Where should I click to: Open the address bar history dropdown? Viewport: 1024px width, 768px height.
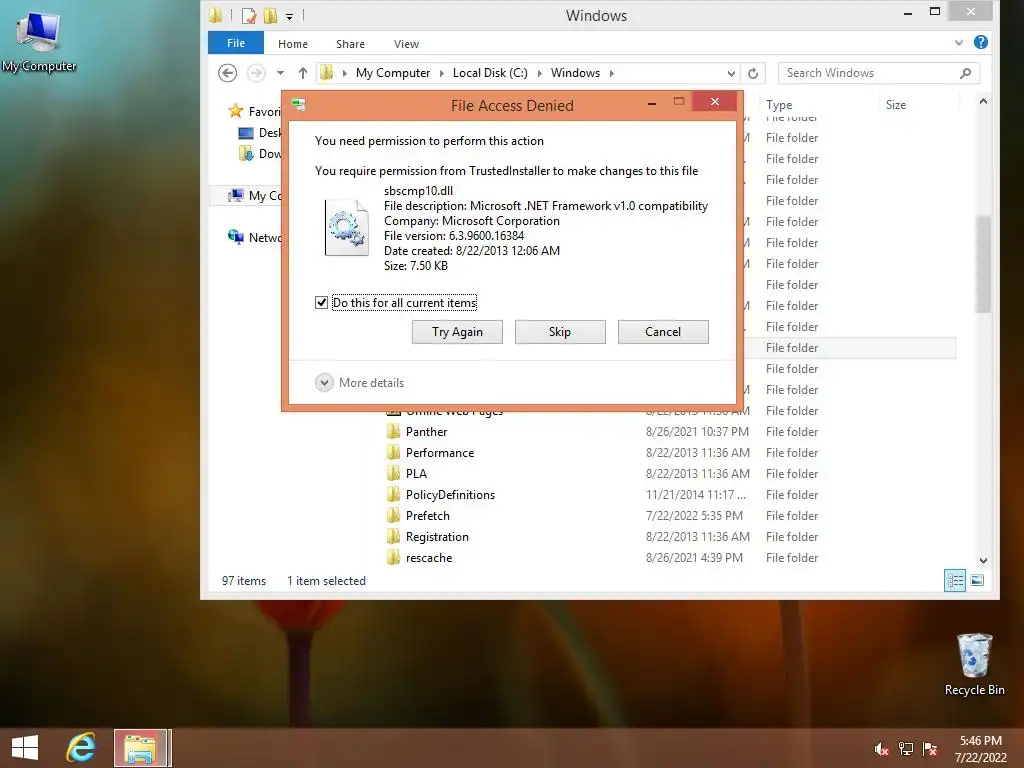point(731,73)
